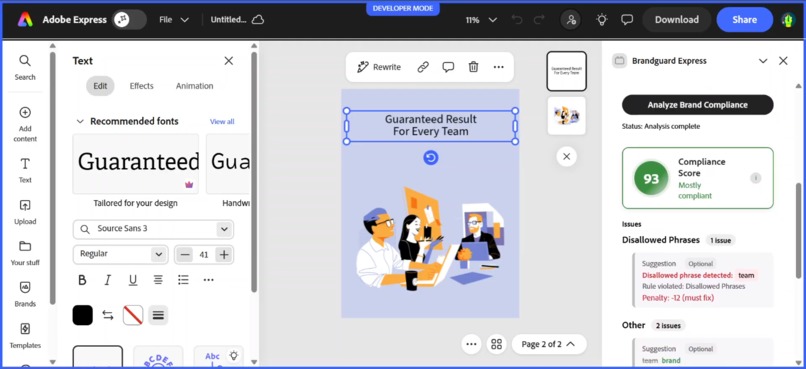Decrease font size with minus button
Image resolution: width=806 pixels, height=369 pixels.
(186, 254)
